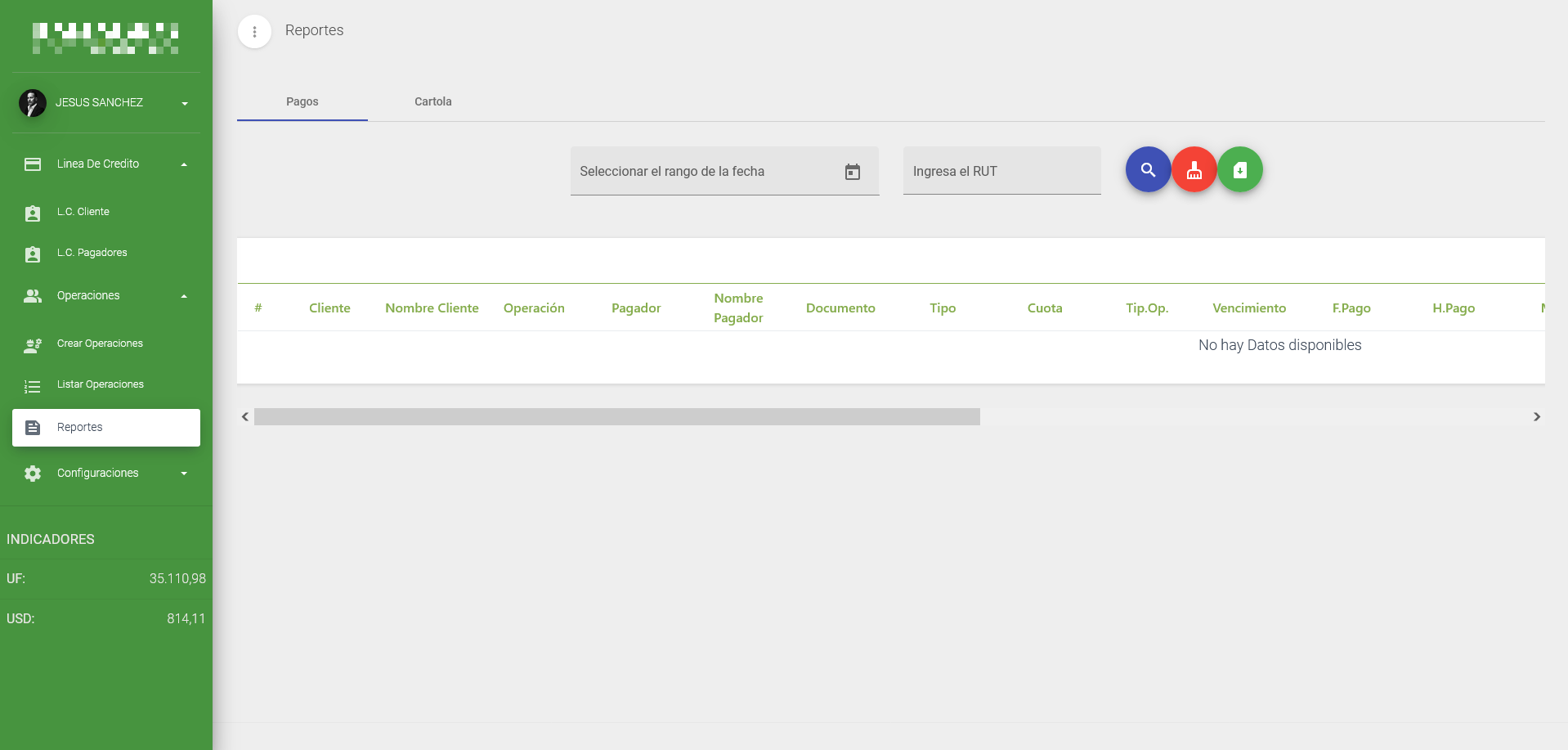This screenshot has height=750, width=1568.
Task: Go to L.C. Pagadores page
Action: [x=92, y=253]
